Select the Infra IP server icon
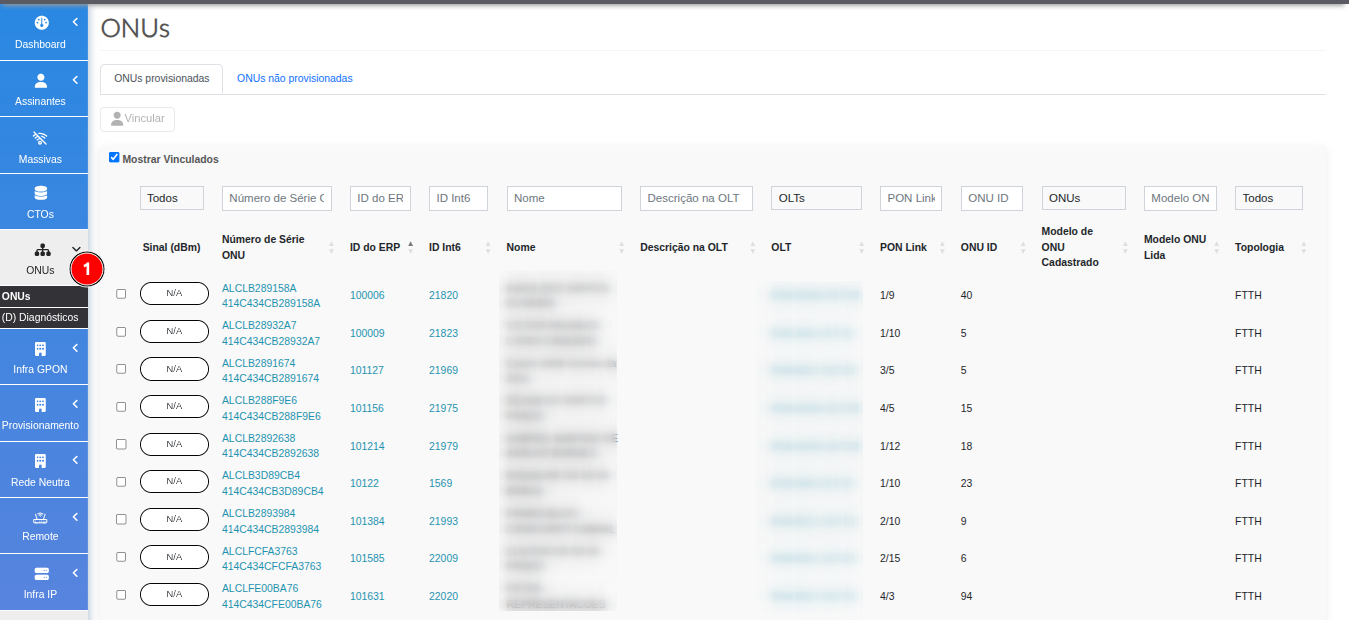This screenshot has height=620, width=1349. tap(41, 574)
